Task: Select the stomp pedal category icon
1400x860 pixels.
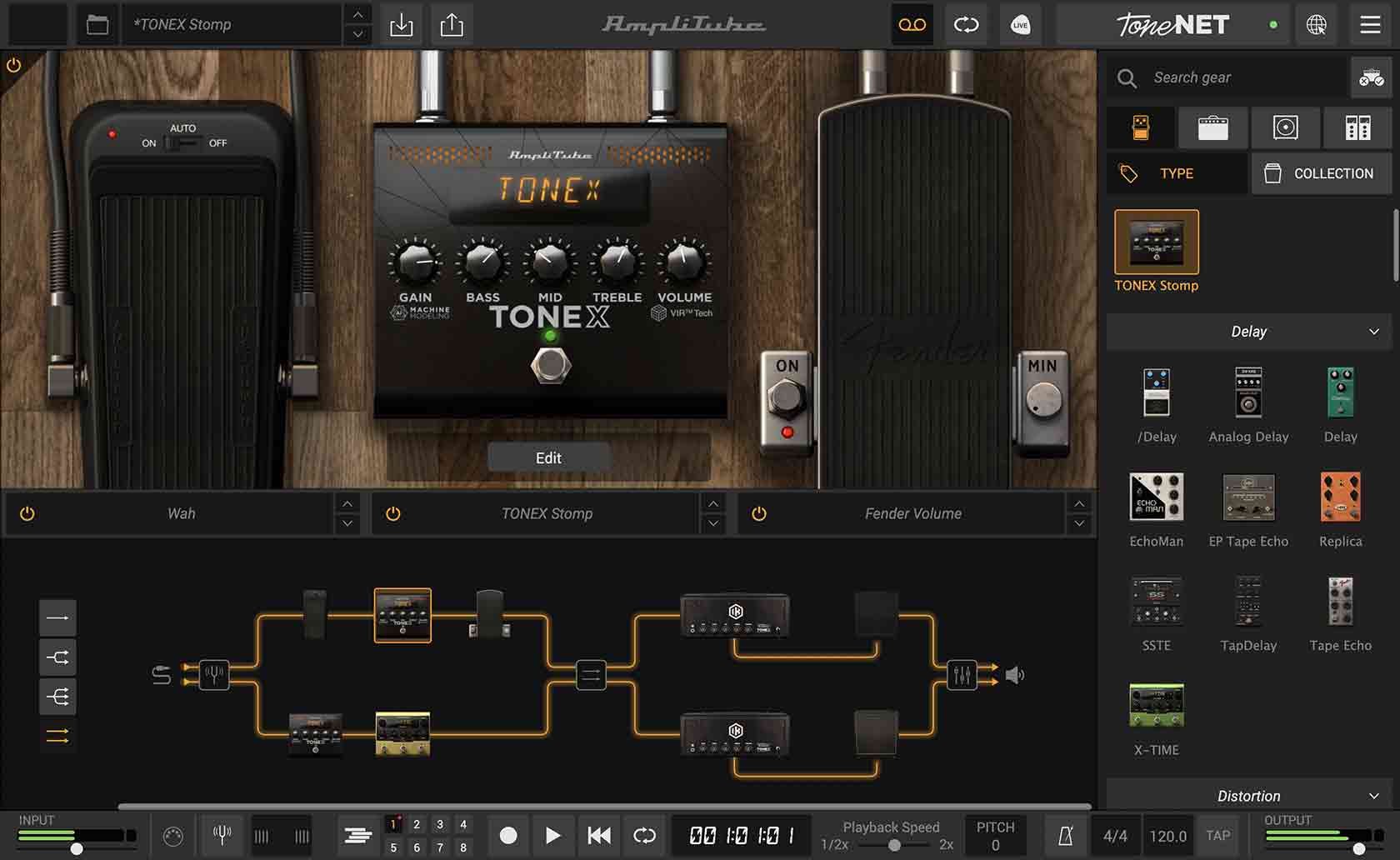Action: (x=1141, y=127)
